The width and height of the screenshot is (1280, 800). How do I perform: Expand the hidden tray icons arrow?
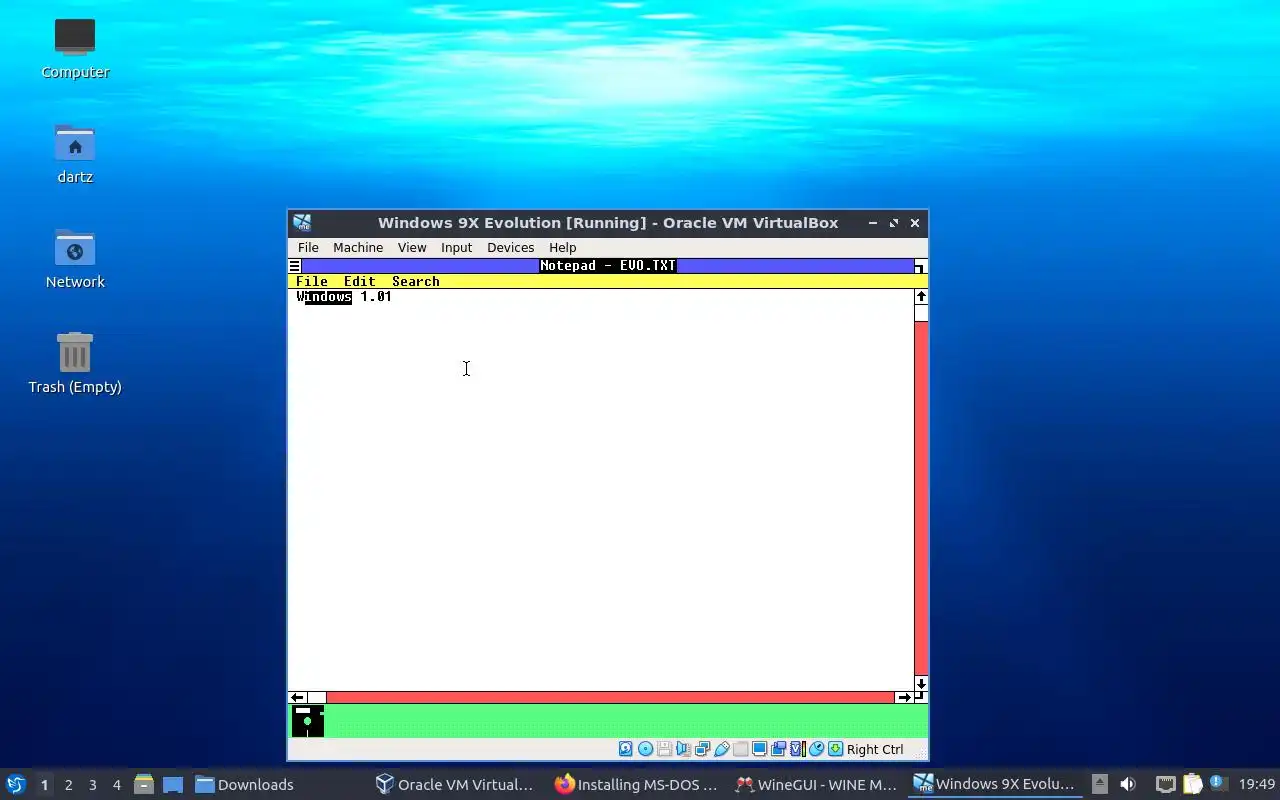point(1099,784)
